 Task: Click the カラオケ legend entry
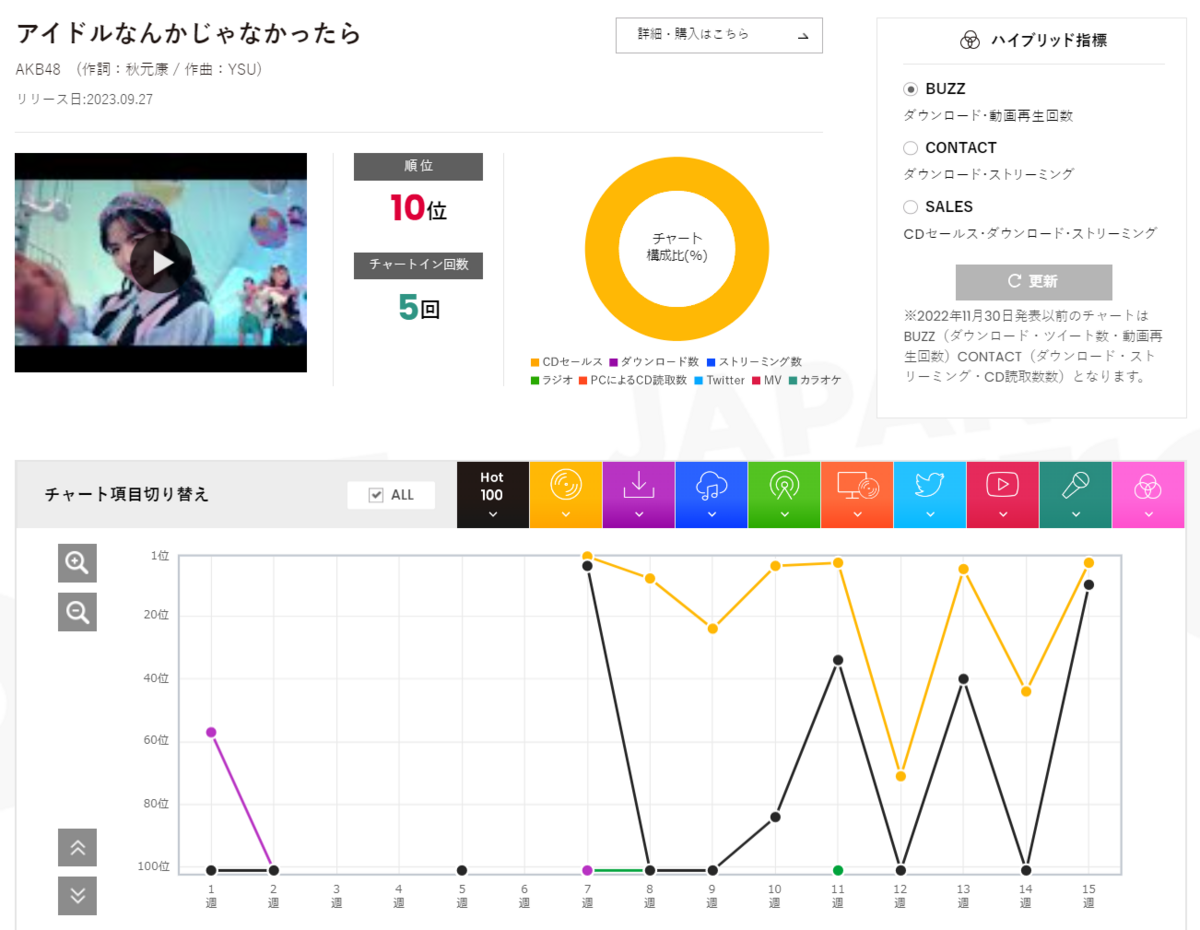(815, 380)
